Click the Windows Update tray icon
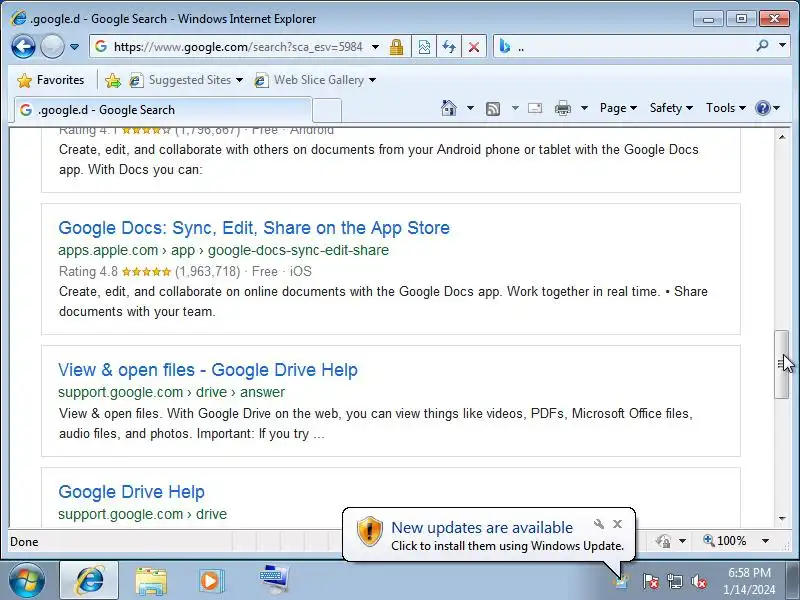 pos(620,582)
